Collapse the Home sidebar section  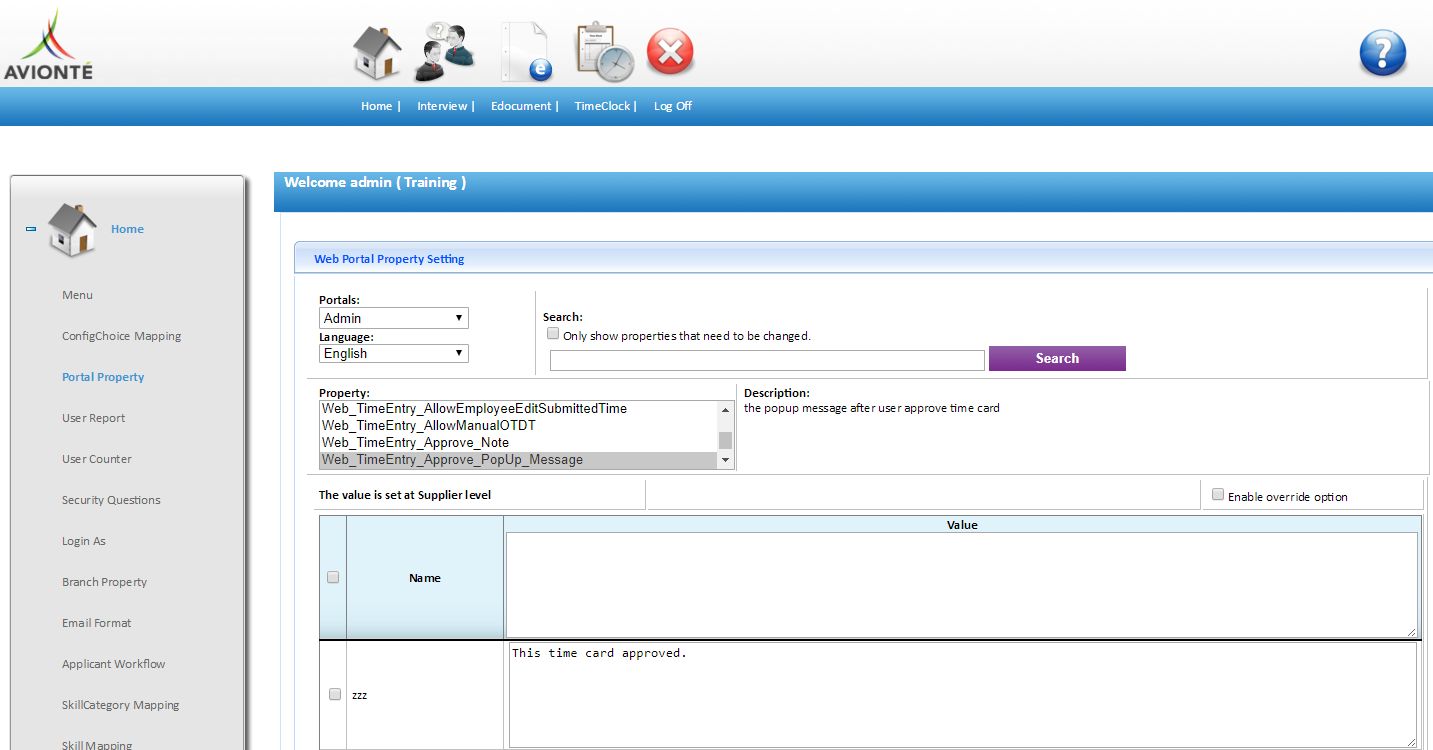coord(31,229)
